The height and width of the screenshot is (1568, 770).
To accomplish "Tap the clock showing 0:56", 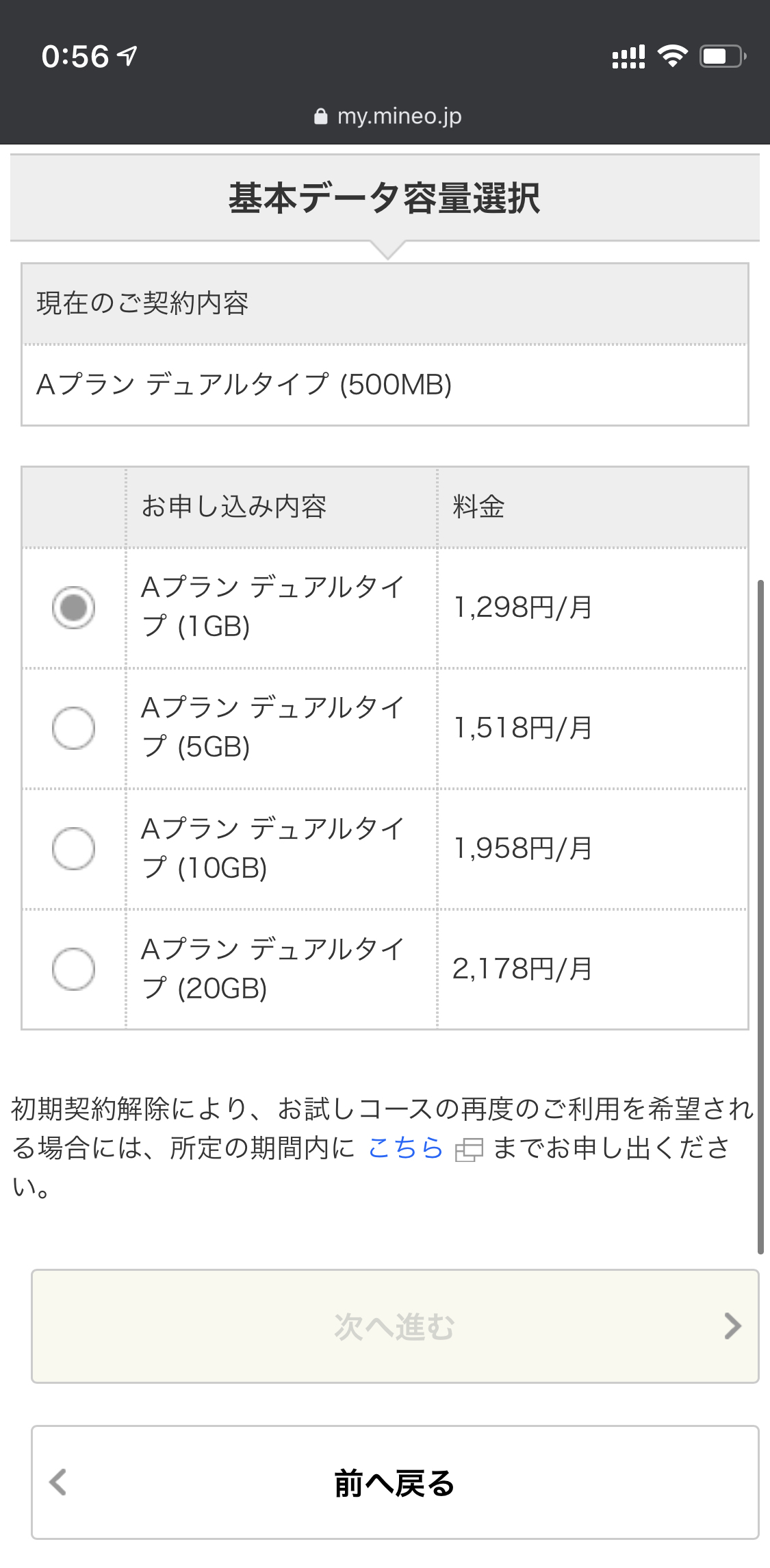I will (75, 56).
